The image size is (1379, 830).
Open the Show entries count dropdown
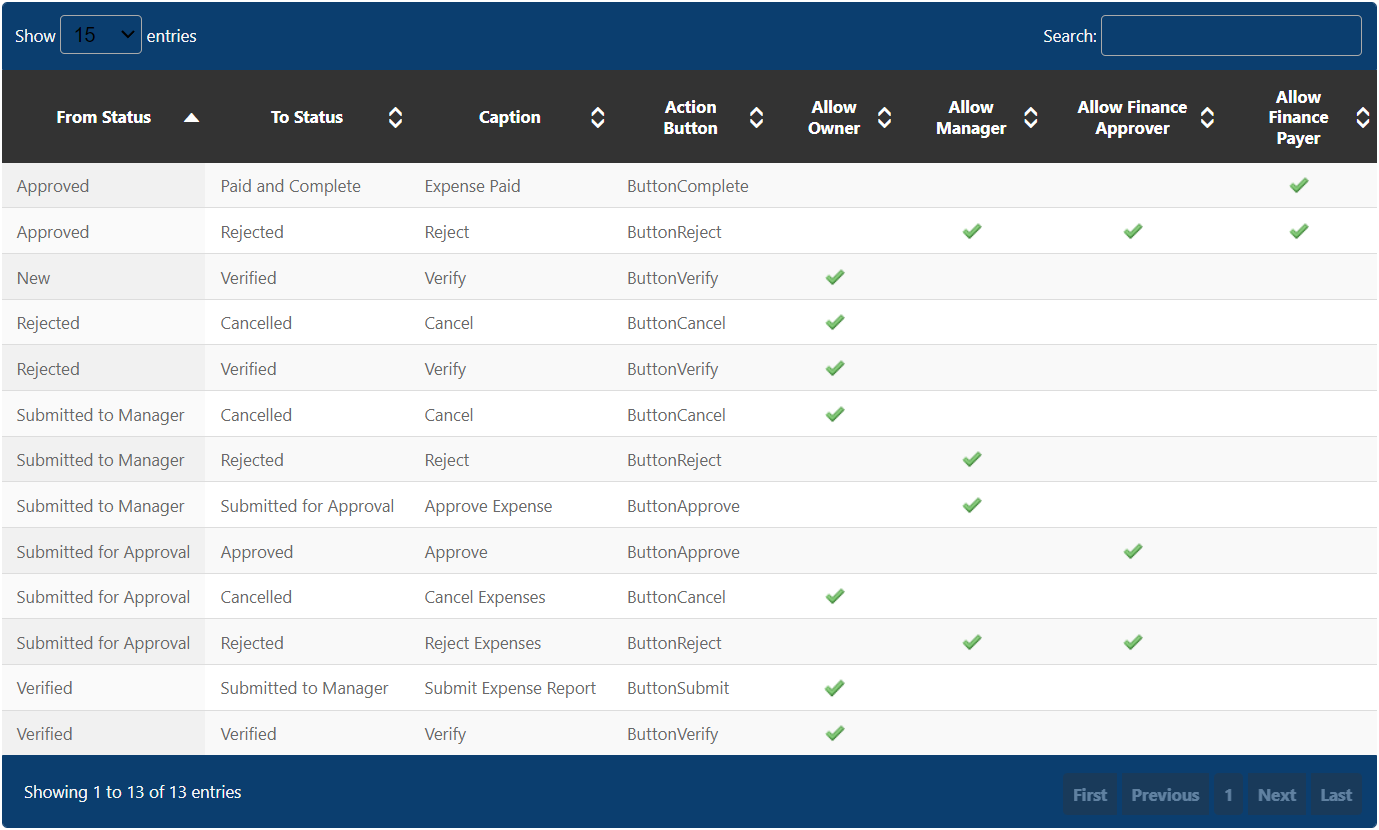[x=101, y=35]
